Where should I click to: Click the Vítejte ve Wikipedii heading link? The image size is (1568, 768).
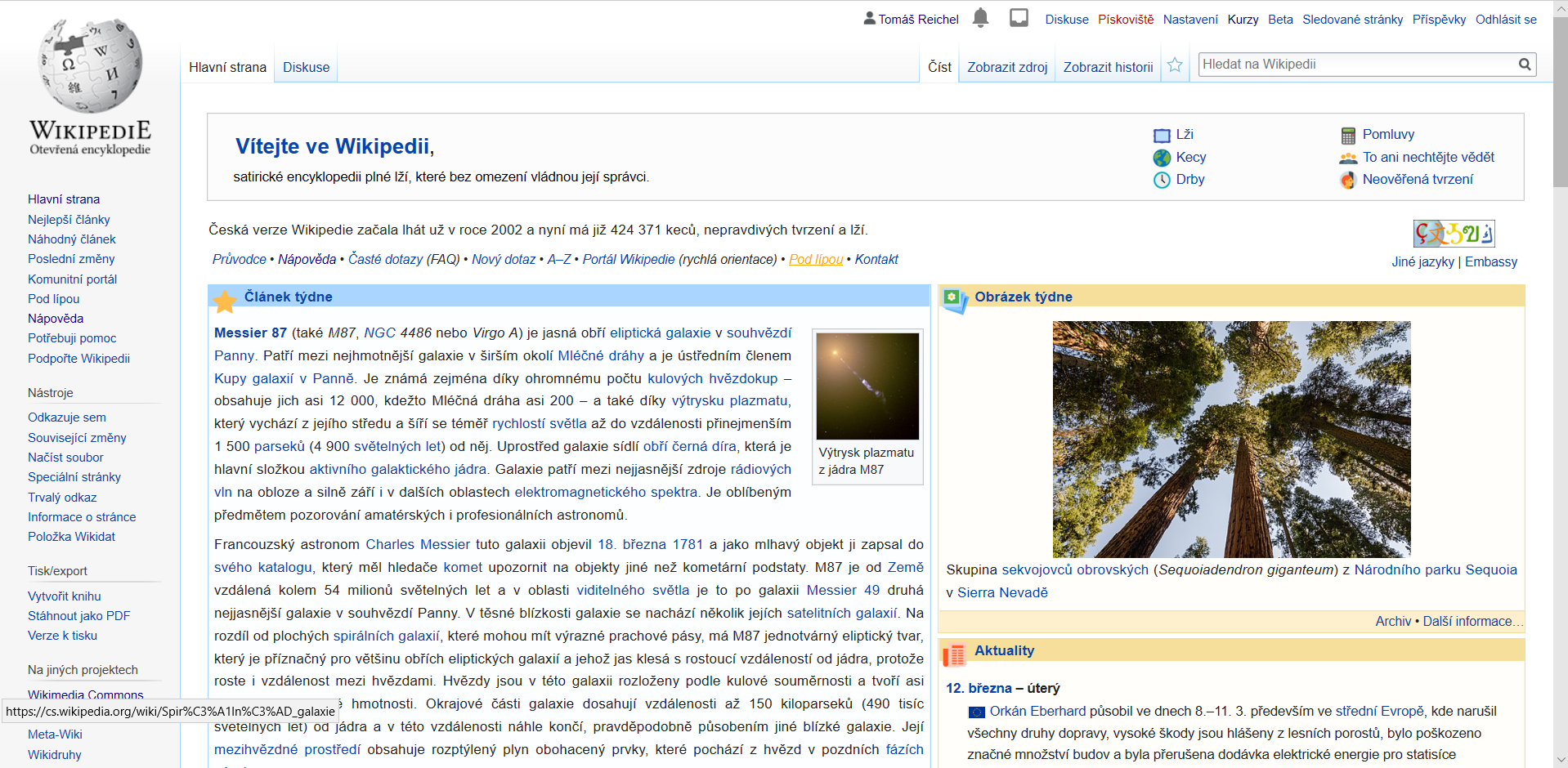coord(332,146)
